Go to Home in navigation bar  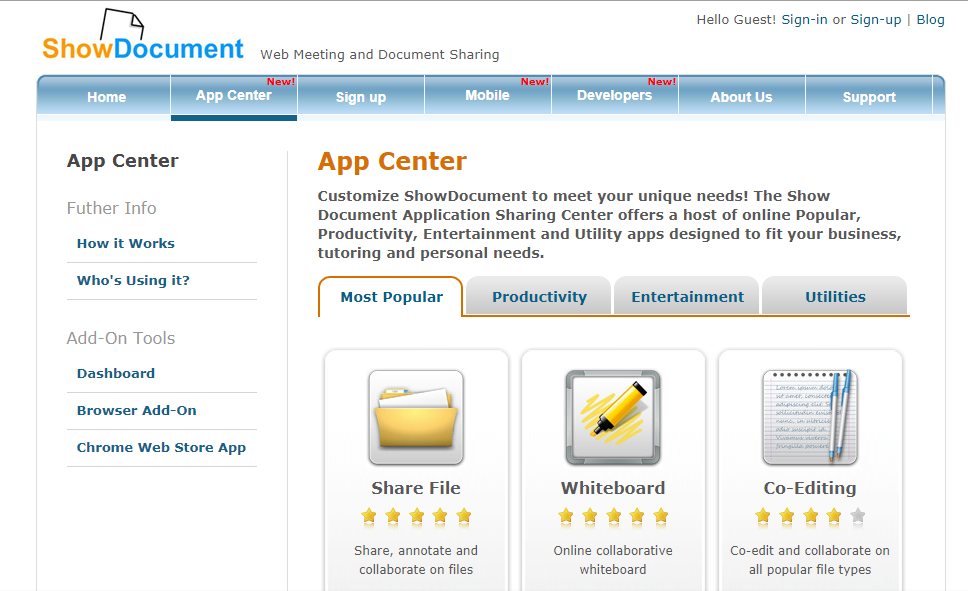pyautogui.click(x=106, y=97)
